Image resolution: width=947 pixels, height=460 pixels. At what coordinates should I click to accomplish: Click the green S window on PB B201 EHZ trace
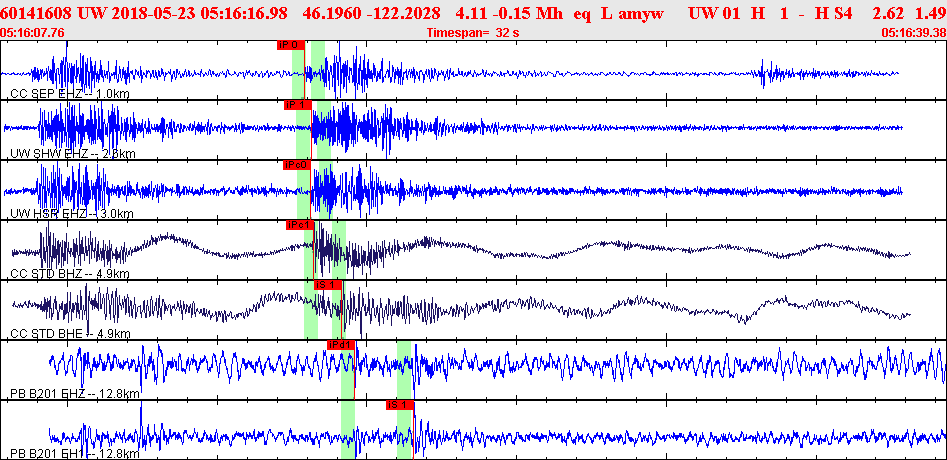tap(404, 369)
